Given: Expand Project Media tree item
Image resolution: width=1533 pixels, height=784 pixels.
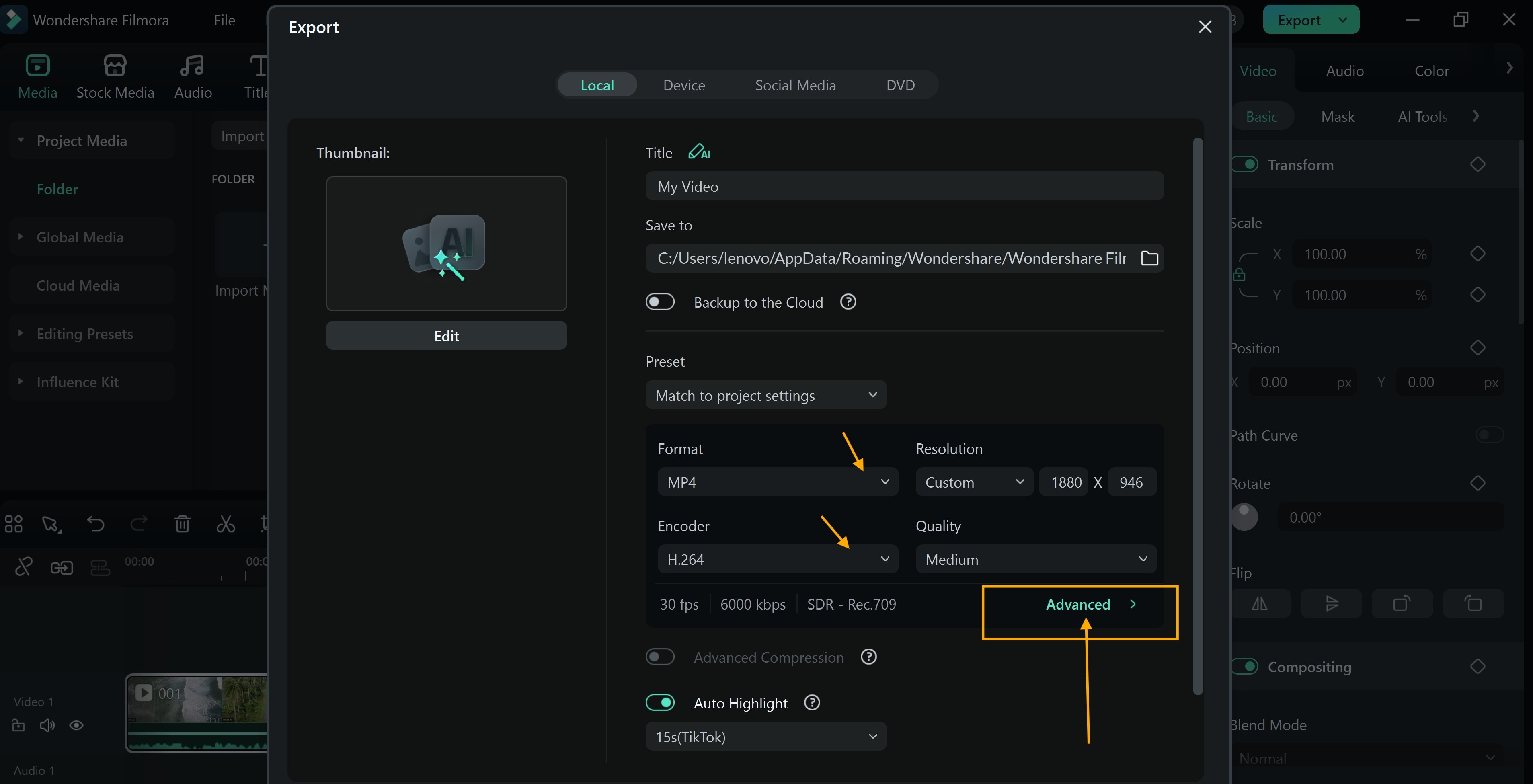Looking at the screenshot, I should [21, 140].
